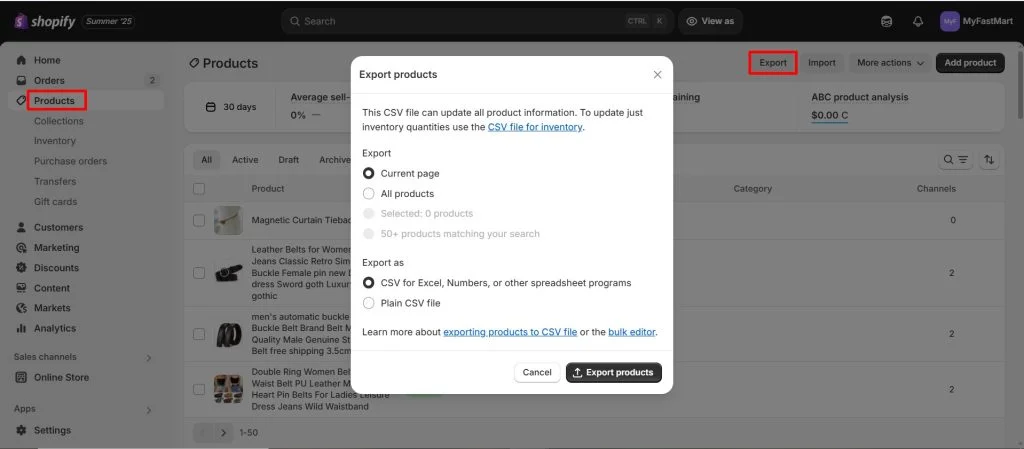Choose CSV for Excel, Numbers export format
The height and width of the screenshot is (449, 1024).
(368, 283)
